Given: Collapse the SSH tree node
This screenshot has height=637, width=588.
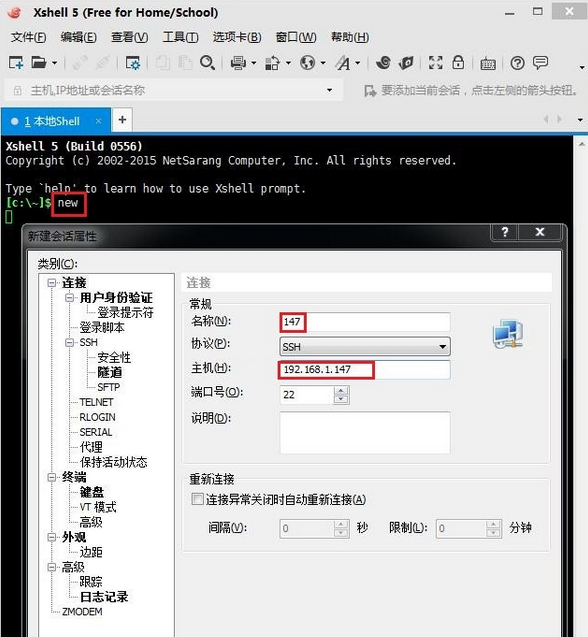Looking at the screenshot, I should coord(69,342).
